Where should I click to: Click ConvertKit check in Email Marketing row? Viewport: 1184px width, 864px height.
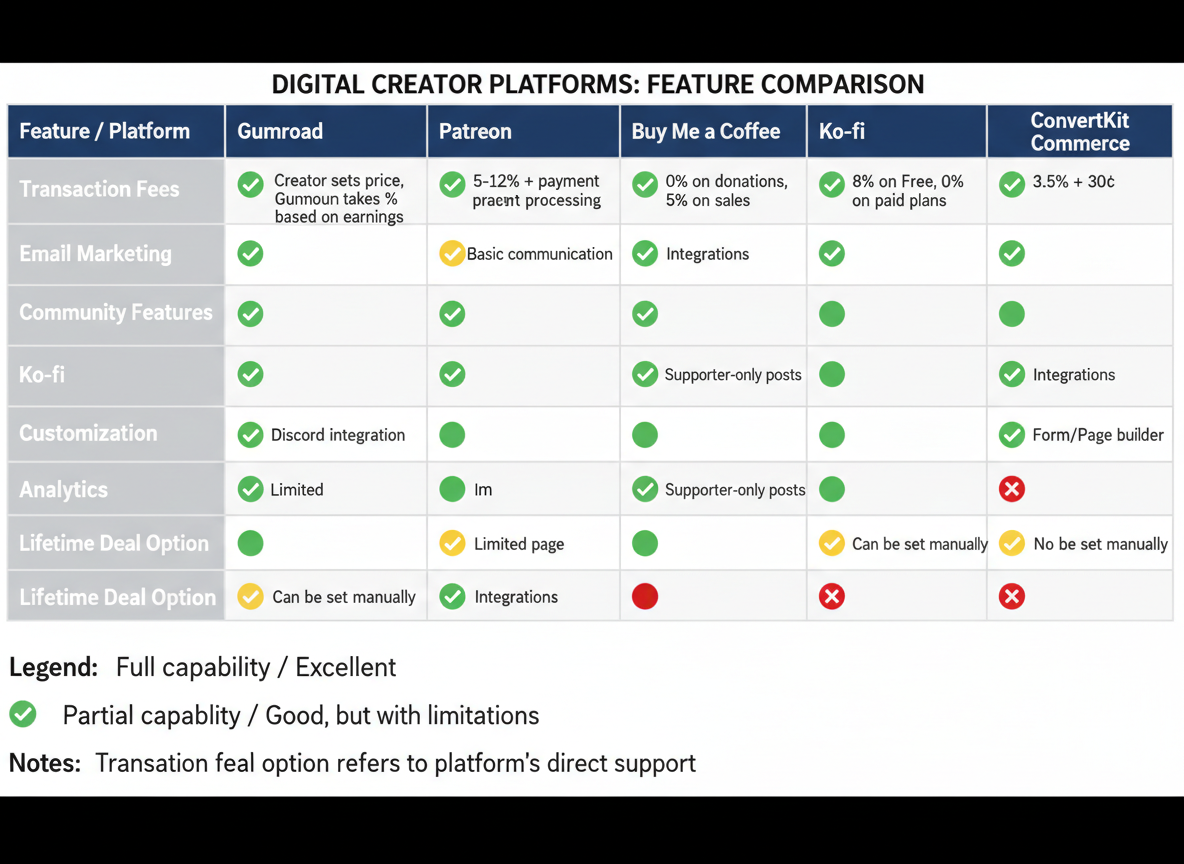(x=1012, y=254)
